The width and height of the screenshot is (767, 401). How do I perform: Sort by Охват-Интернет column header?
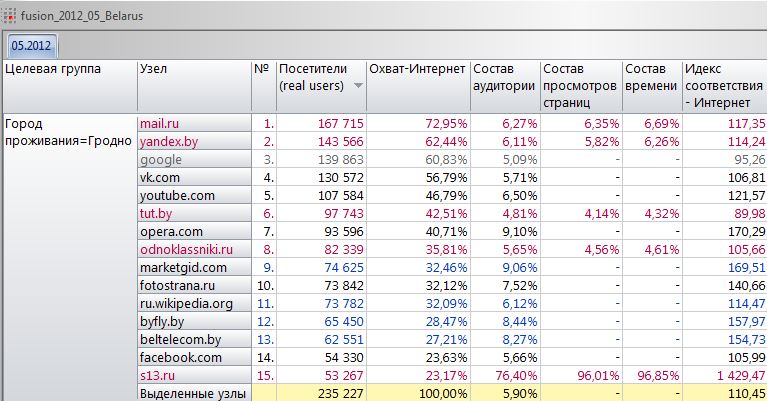416,69
